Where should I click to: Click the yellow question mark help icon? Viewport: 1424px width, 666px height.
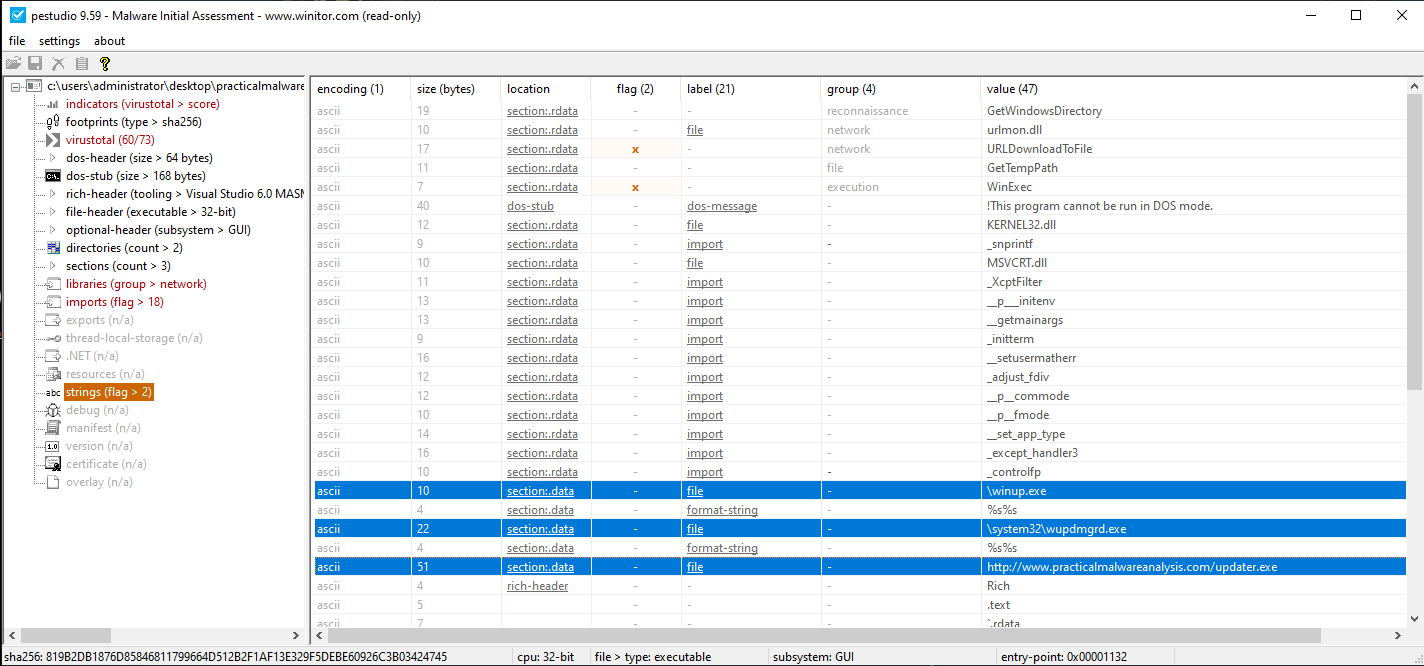click(x=105, y=63)
